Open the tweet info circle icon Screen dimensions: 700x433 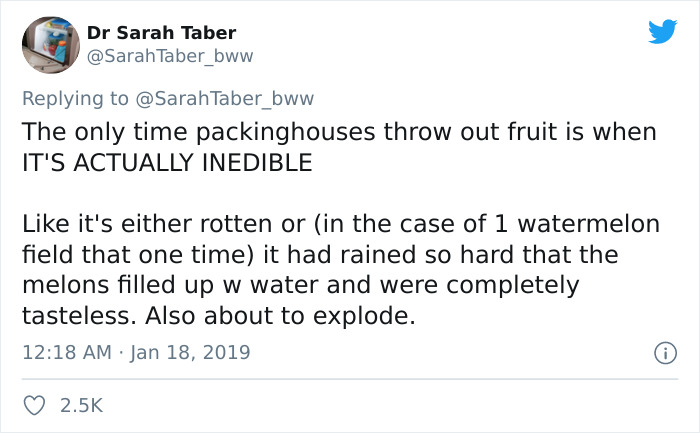(665, 353)
